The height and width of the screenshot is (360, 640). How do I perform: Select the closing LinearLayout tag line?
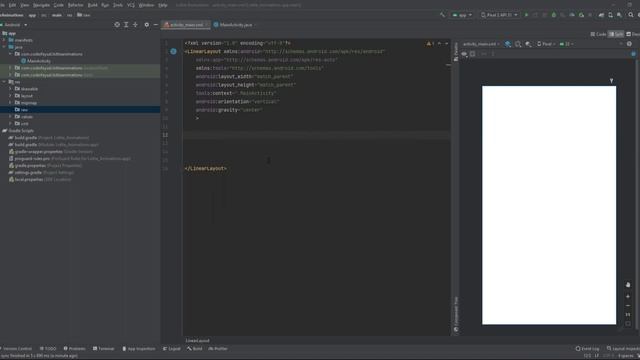coord(205,168)
